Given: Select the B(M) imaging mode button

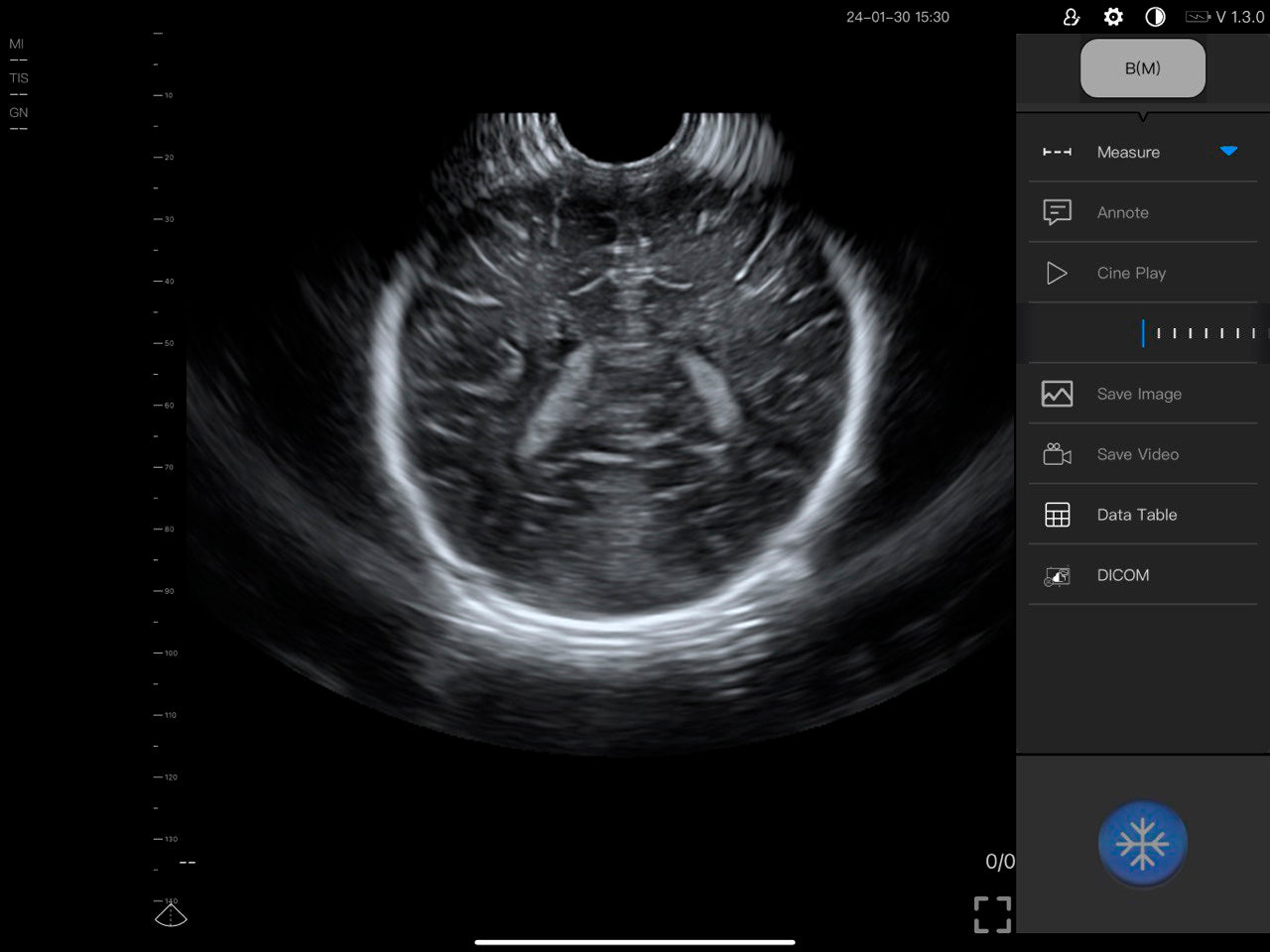Looking at the screenshot, I should (1143, 68).
